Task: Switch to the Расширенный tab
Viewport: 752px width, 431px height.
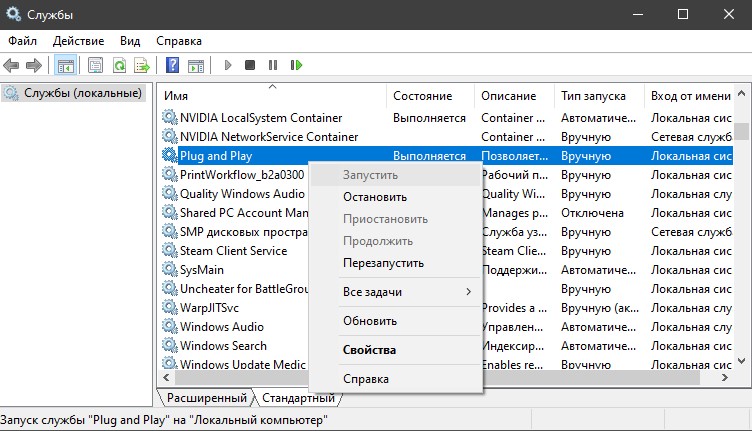Action: click(x=207, y=398)
